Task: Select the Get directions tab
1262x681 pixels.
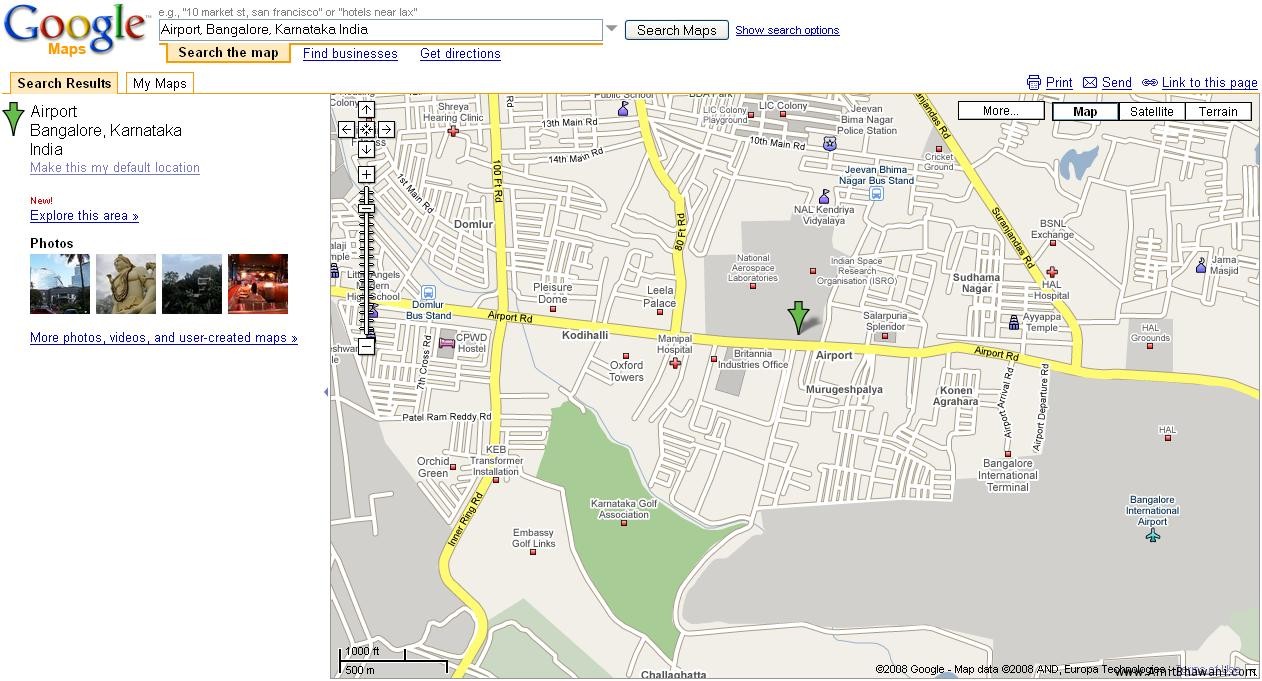Action: click(x=460, y=54)
